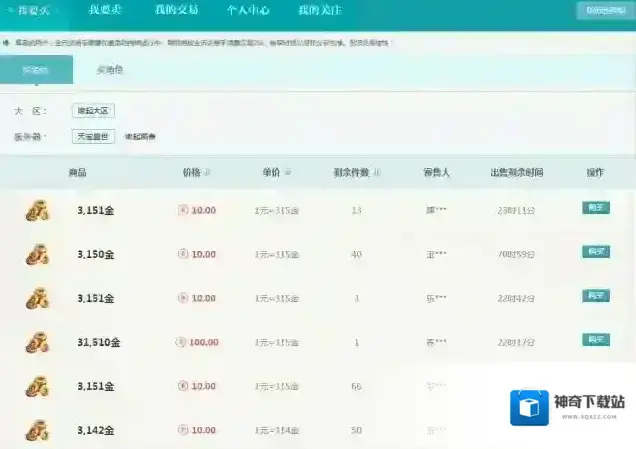This screenshot has width=636, height=449.
Task: Click the 单价 column header label
Action: tap(271, 173)
